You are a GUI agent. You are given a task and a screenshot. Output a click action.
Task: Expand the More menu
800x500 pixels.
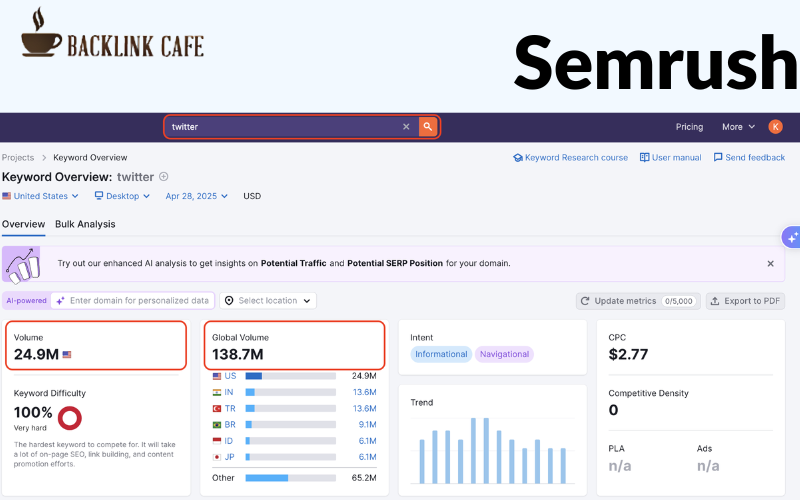[738, 127]
